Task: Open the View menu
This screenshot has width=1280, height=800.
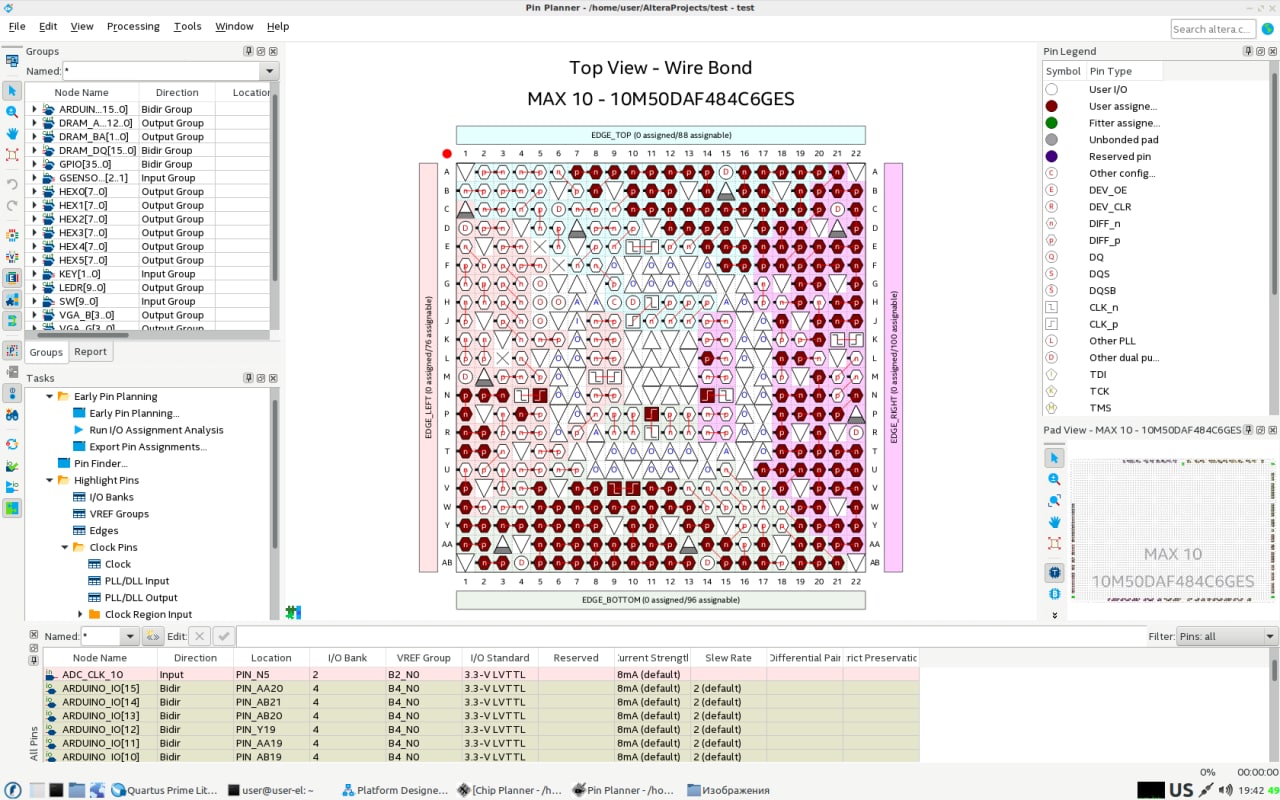Action: point(82,26)
